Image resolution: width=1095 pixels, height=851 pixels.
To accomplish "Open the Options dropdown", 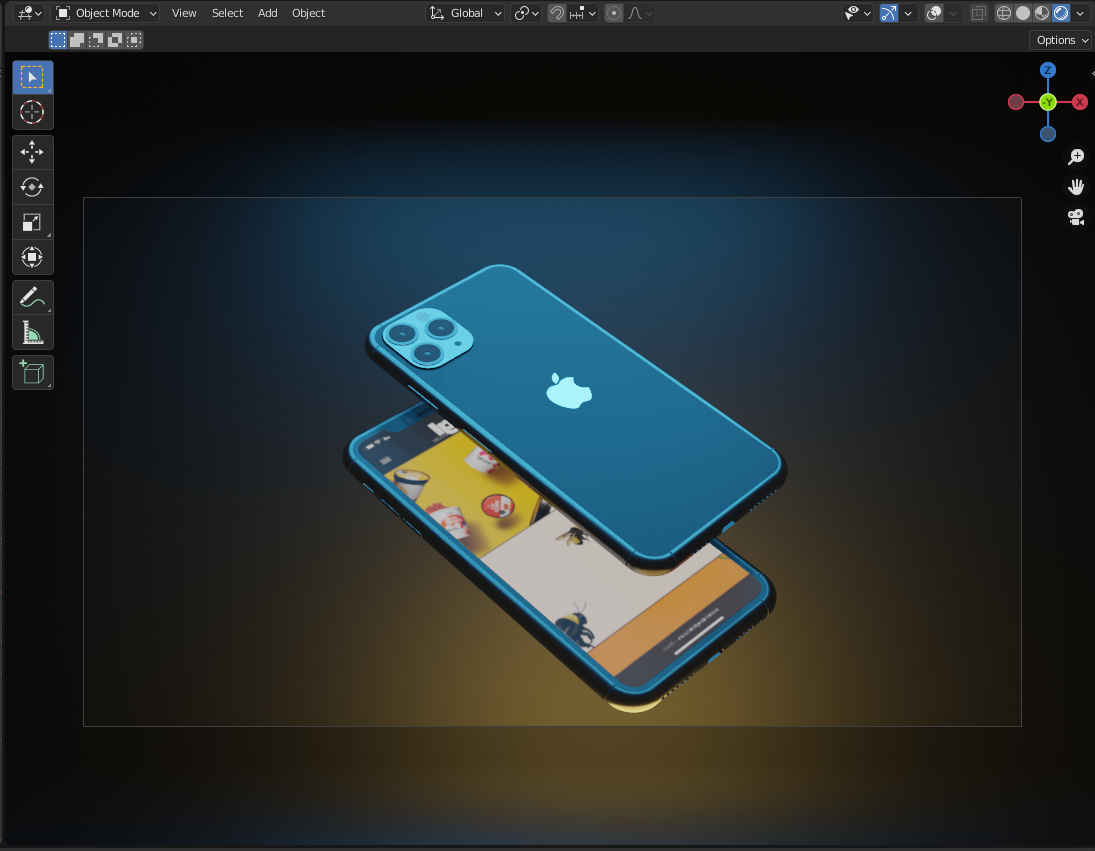I will [1060, 40].
